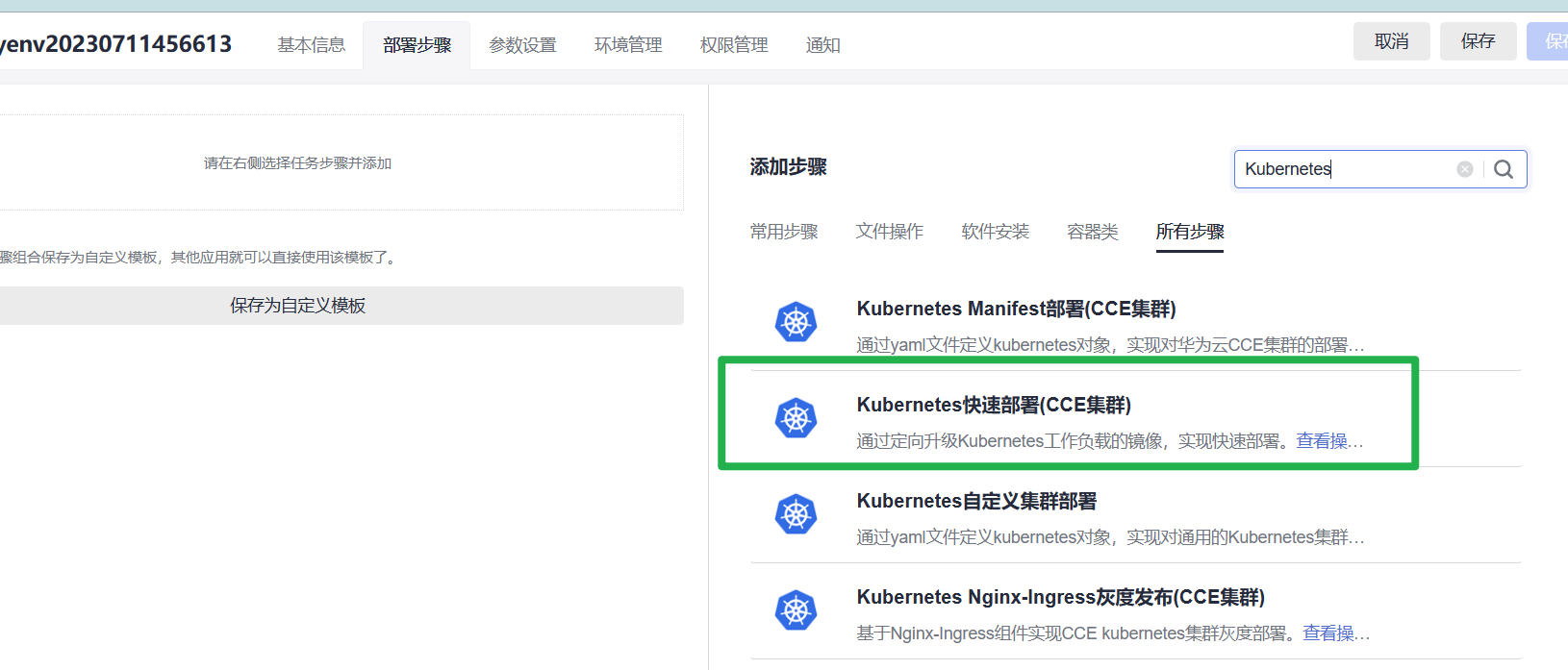Show the 软件安装 category
The width and height of the screenshot is (1568, 670).
[x=996, y=232]
